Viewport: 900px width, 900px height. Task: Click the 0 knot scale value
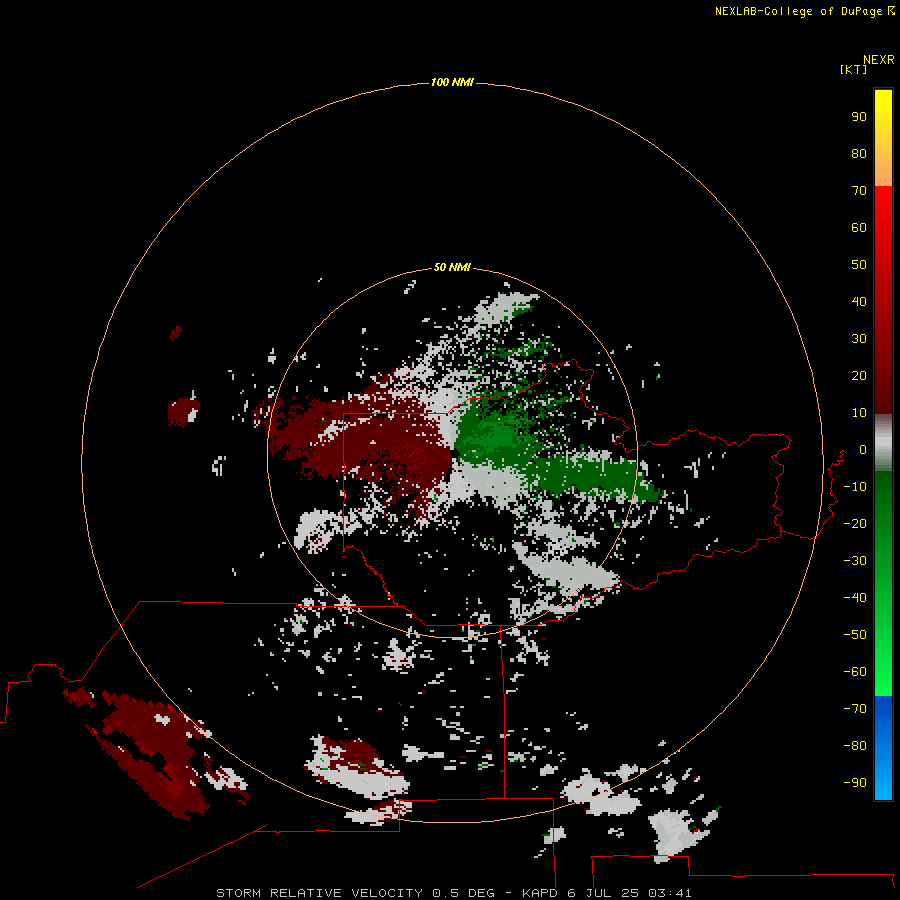[863, 450]
